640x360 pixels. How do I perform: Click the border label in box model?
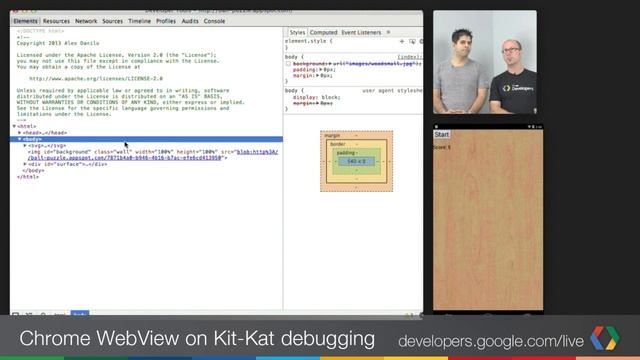tap(338, 144)
